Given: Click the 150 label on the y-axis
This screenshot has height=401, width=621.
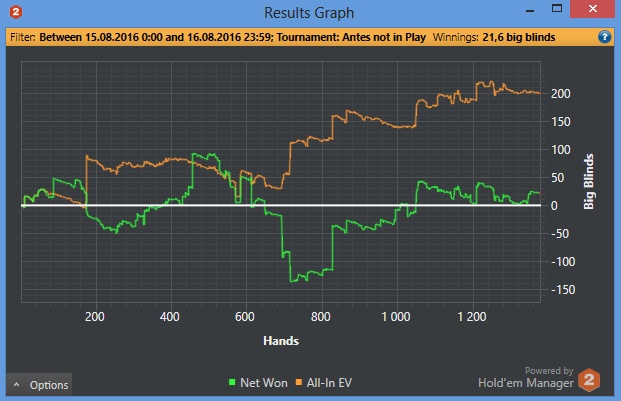Looking at the screenshot, I should tap(561, 122).
